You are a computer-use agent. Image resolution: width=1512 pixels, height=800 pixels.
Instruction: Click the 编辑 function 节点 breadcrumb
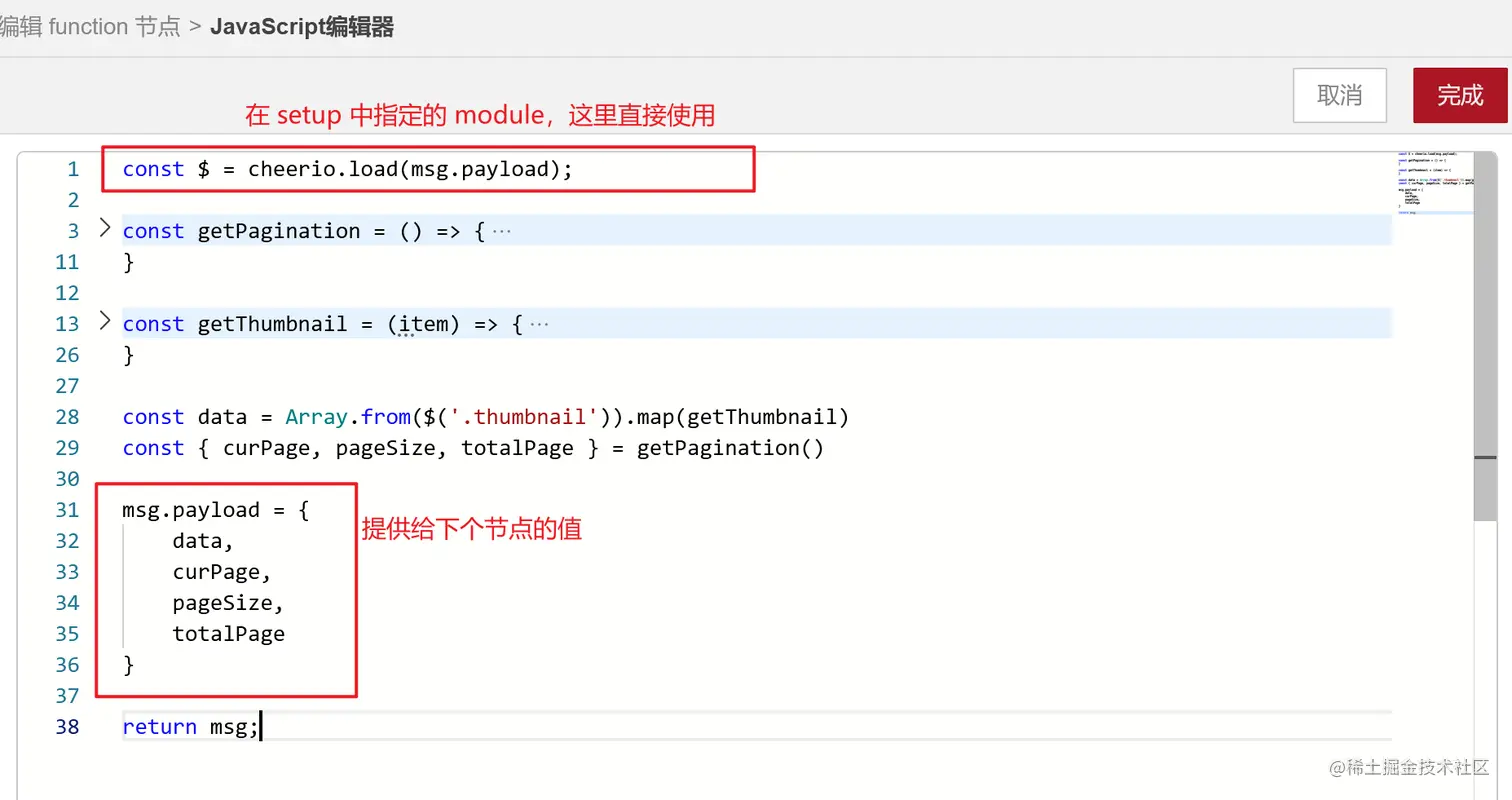90,27
